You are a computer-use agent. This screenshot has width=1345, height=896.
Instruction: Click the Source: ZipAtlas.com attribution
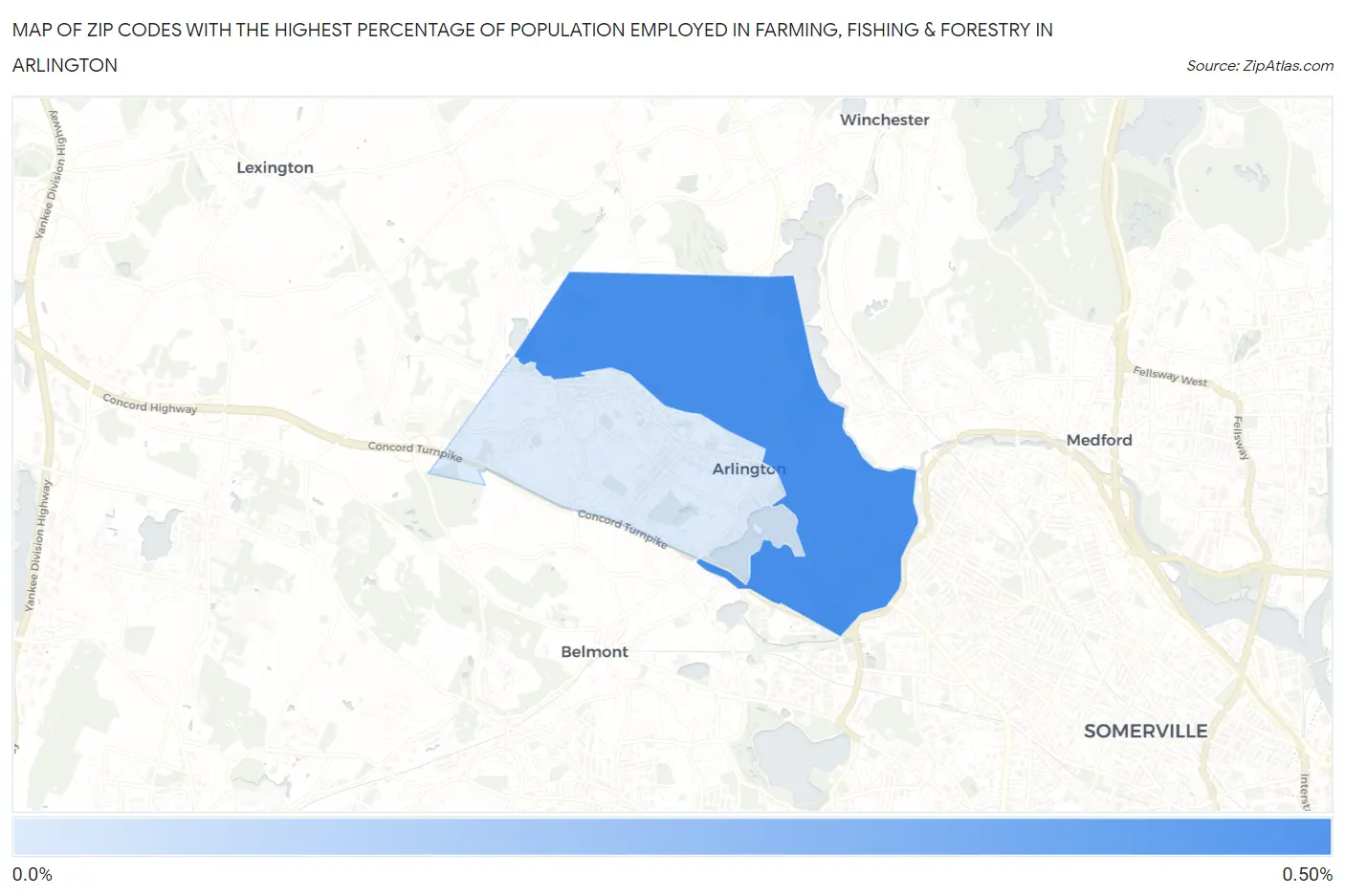(1260, 66)
